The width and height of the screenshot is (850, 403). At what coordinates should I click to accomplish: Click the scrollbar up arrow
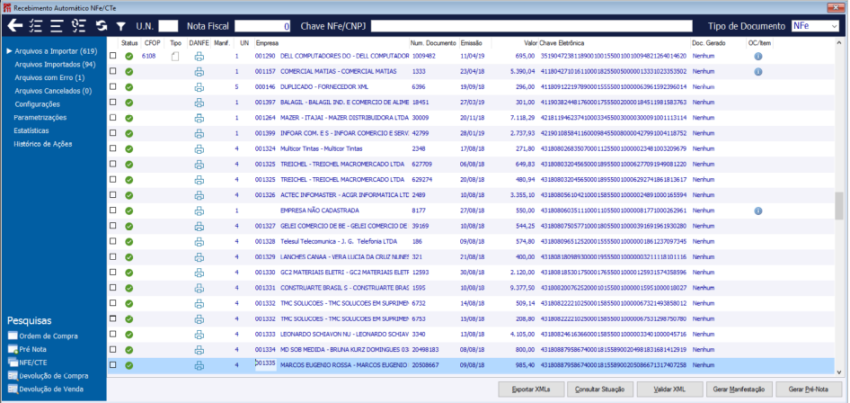pos(839,42)
